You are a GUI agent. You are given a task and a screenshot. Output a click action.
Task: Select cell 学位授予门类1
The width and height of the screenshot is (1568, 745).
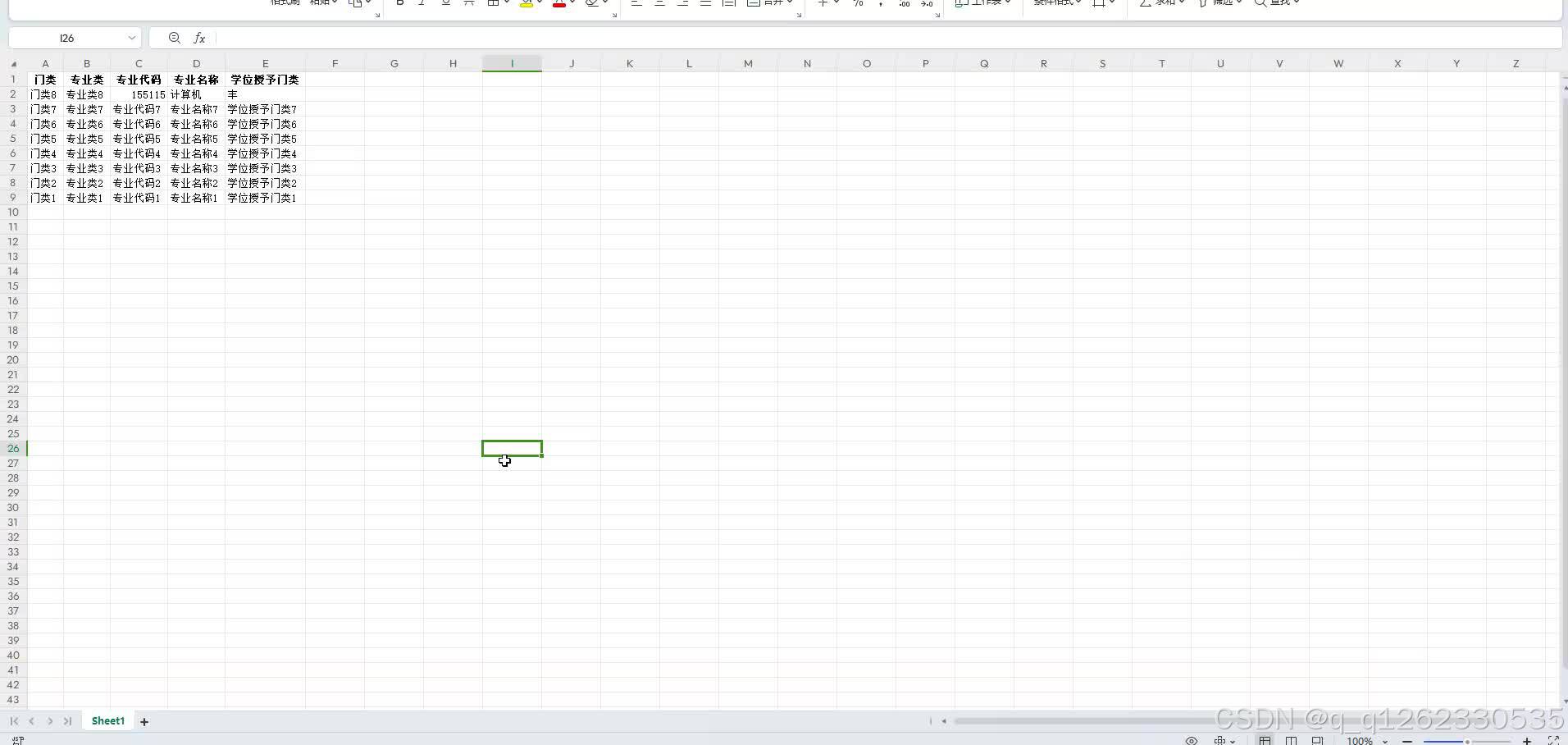click(265, 198)
